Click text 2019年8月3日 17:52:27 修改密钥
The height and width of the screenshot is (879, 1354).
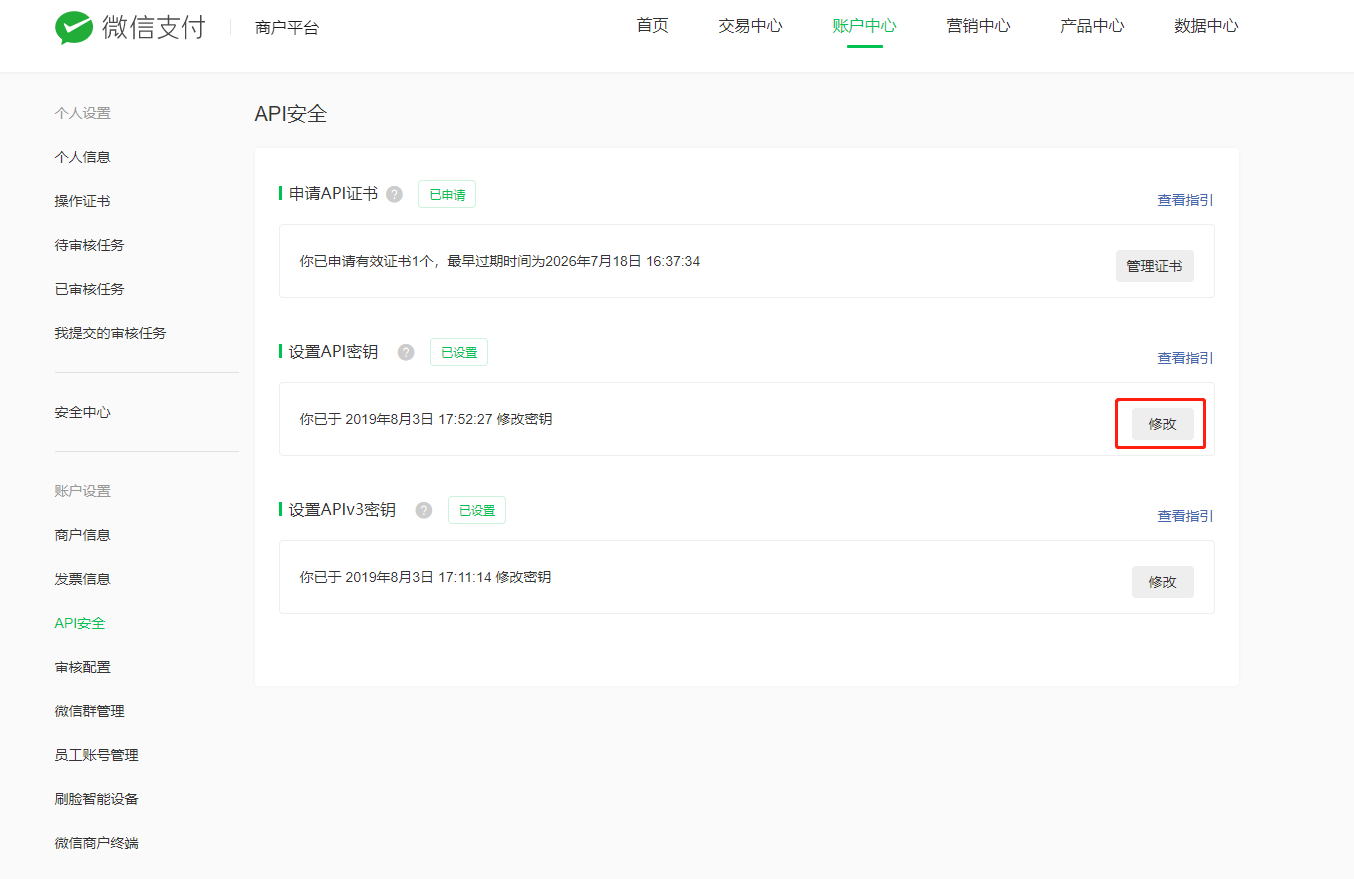tap(448, 419)
